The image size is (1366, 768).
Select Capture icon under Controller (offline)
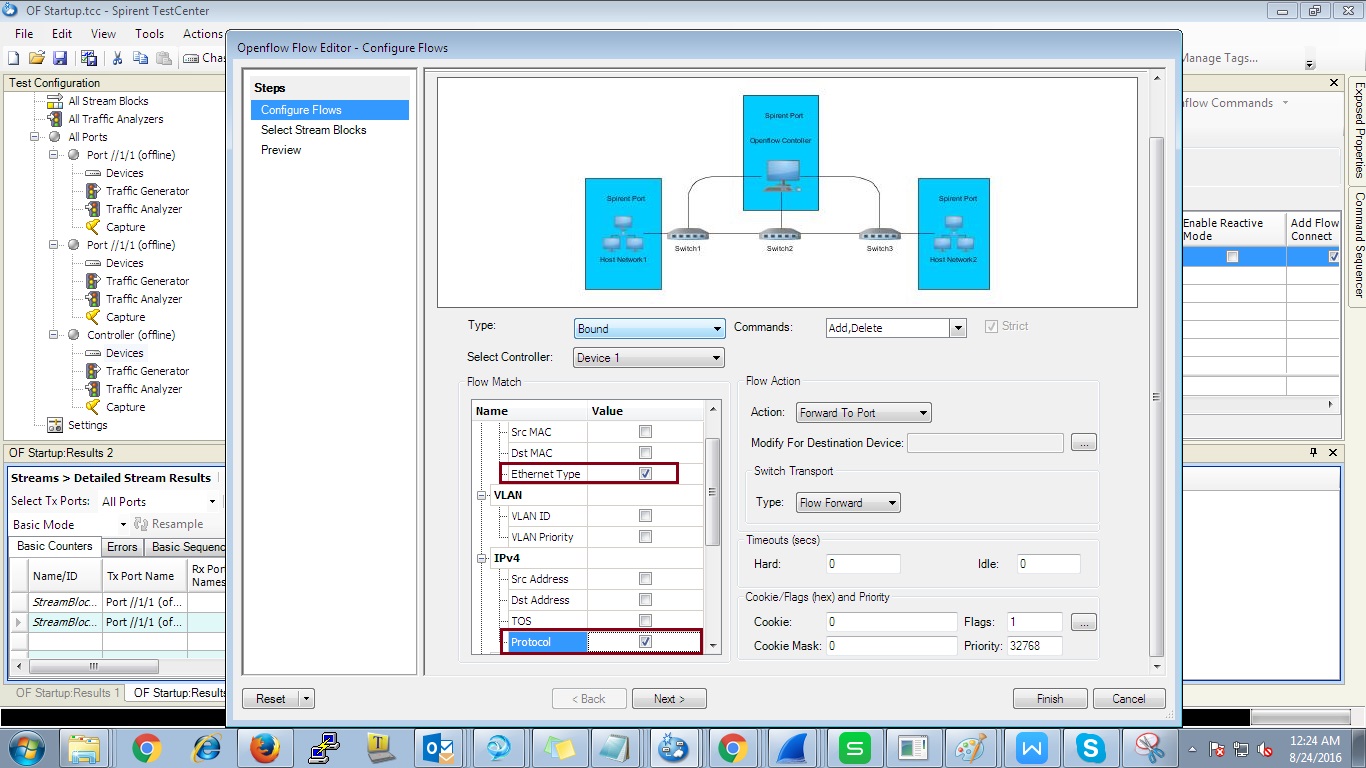93,407
